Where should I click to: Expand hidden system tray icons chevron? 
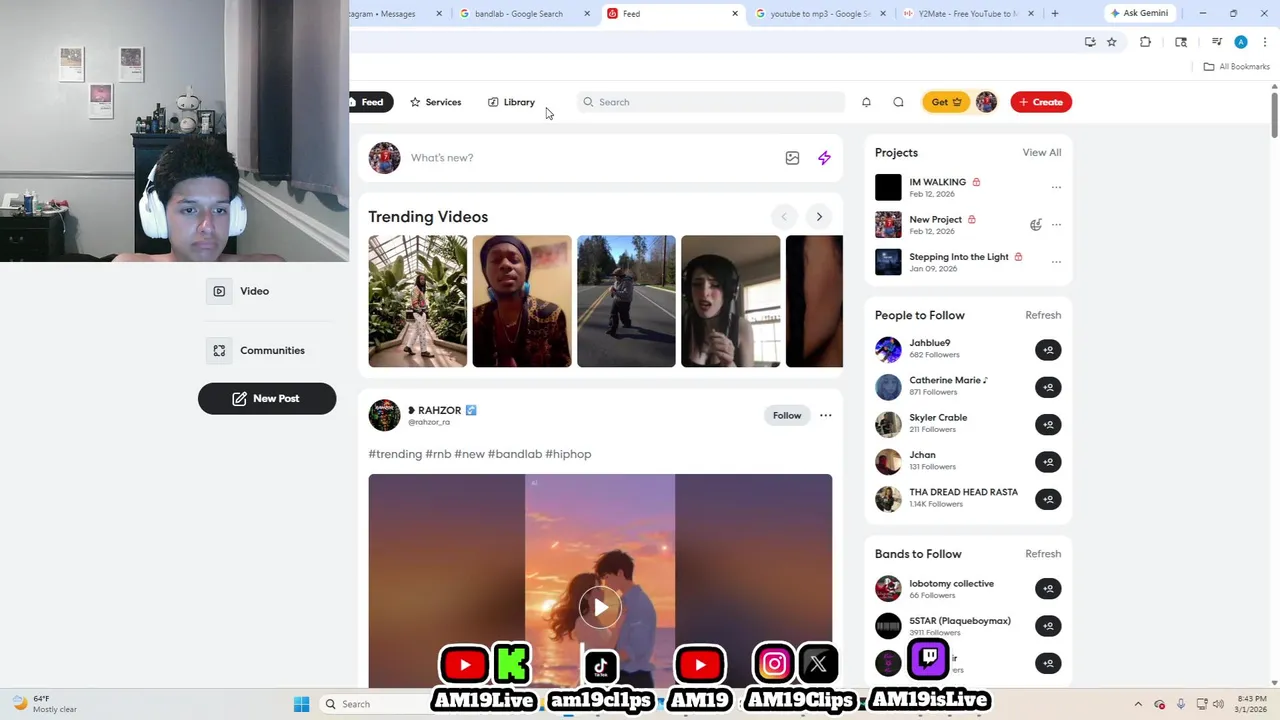point(1138,704)
